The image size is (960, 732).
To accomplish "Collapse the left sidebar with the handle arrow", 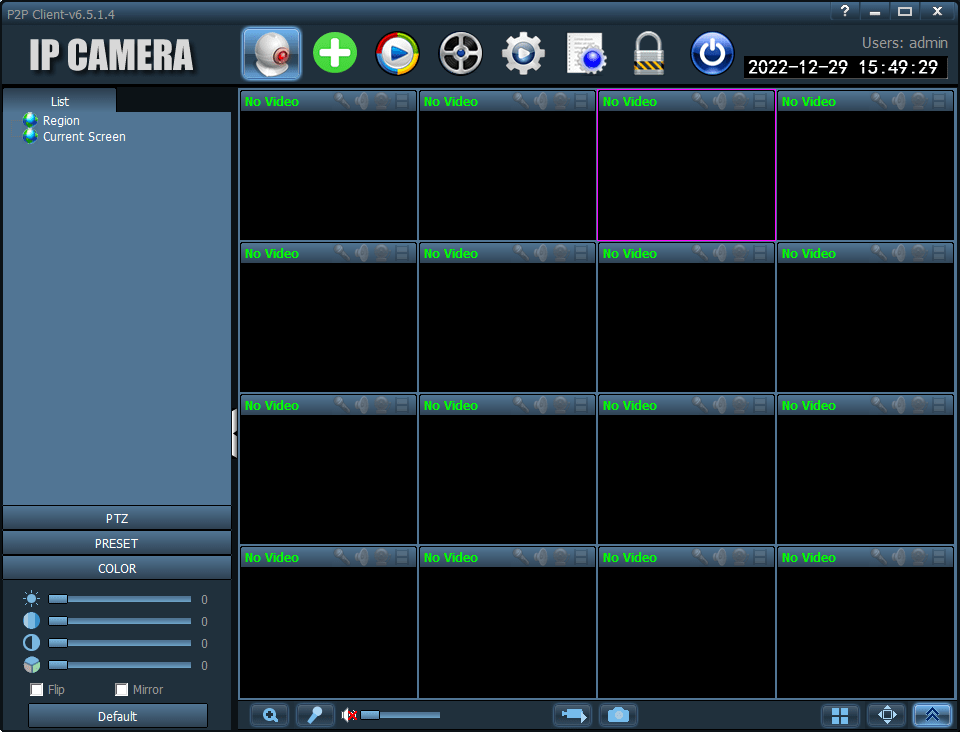I will [234, 433].
